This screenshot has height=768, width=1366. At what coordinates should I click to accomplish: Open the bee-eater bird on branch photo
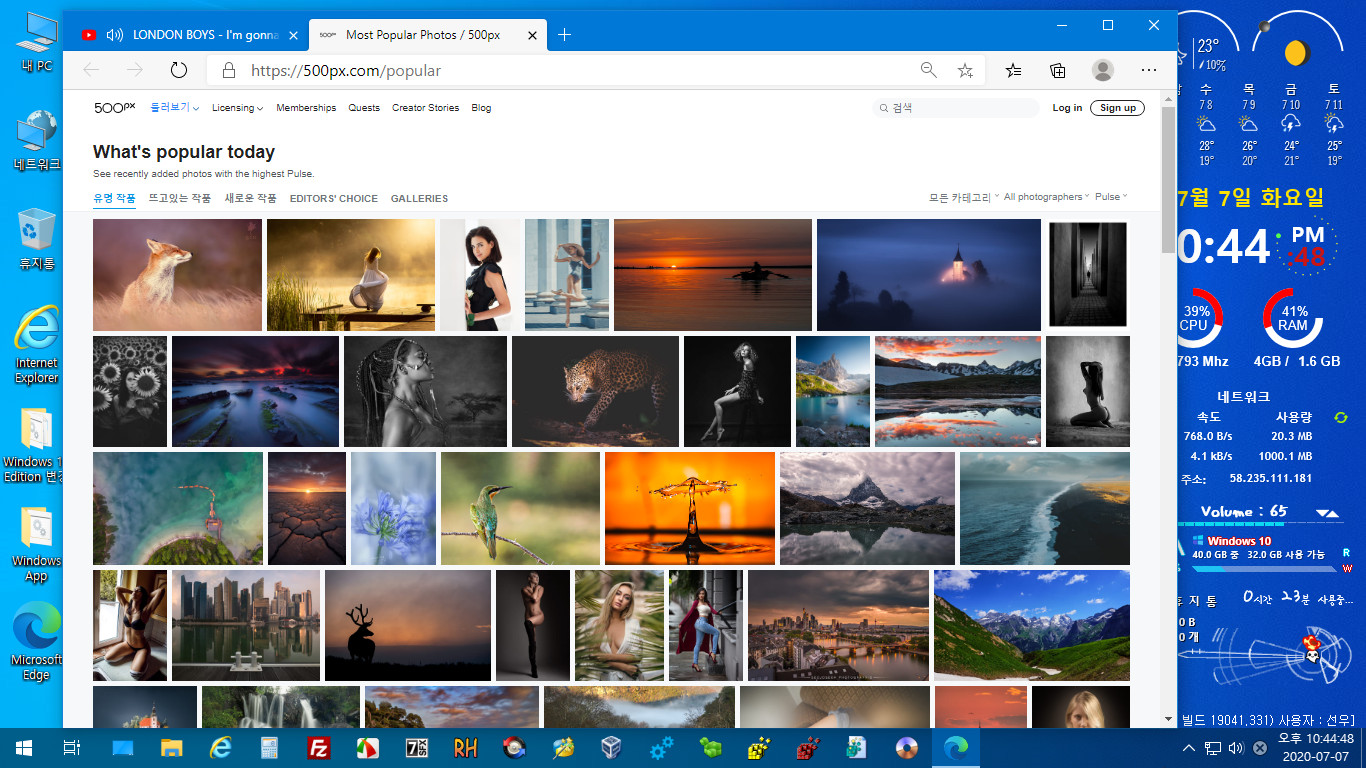(520, 508)
